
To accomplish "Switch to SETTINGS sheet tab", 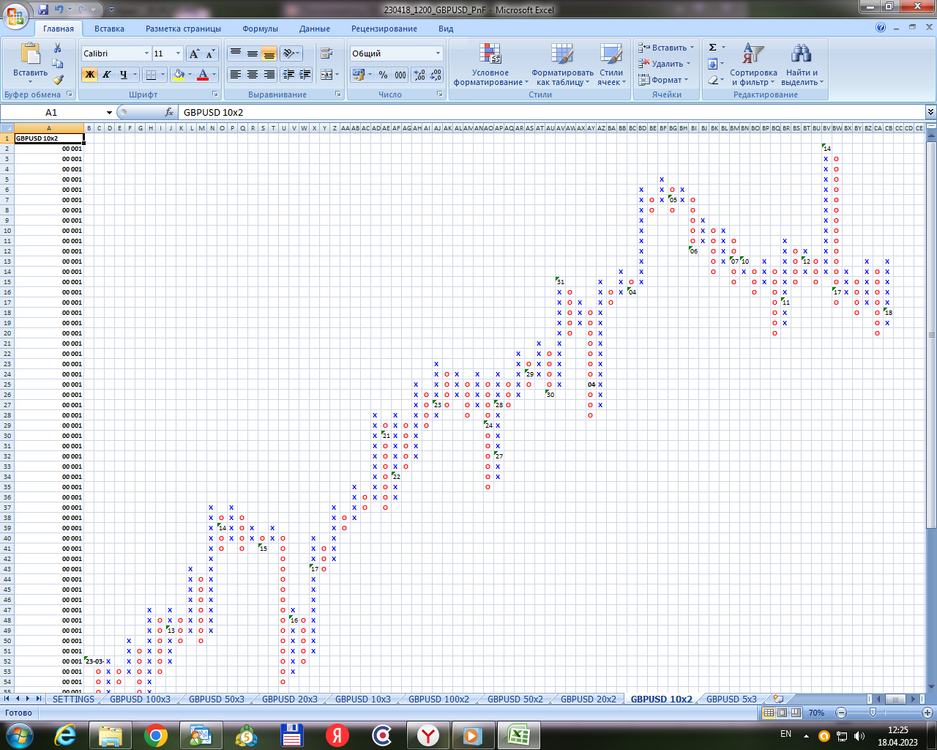I will point(73,699).
